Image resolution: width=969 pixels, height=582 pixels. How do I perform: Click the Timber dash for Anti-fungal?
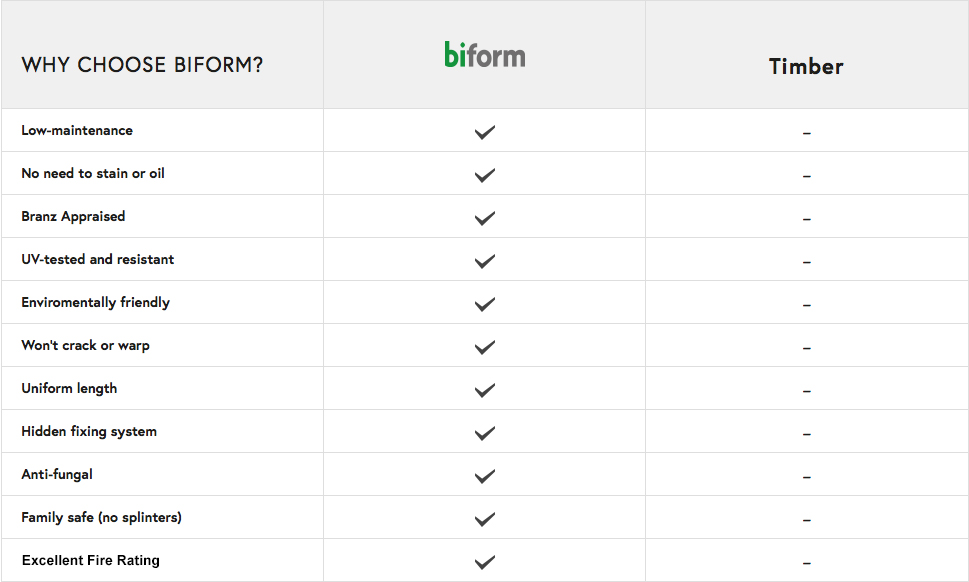pyautogui.click(x=806, y=477)
